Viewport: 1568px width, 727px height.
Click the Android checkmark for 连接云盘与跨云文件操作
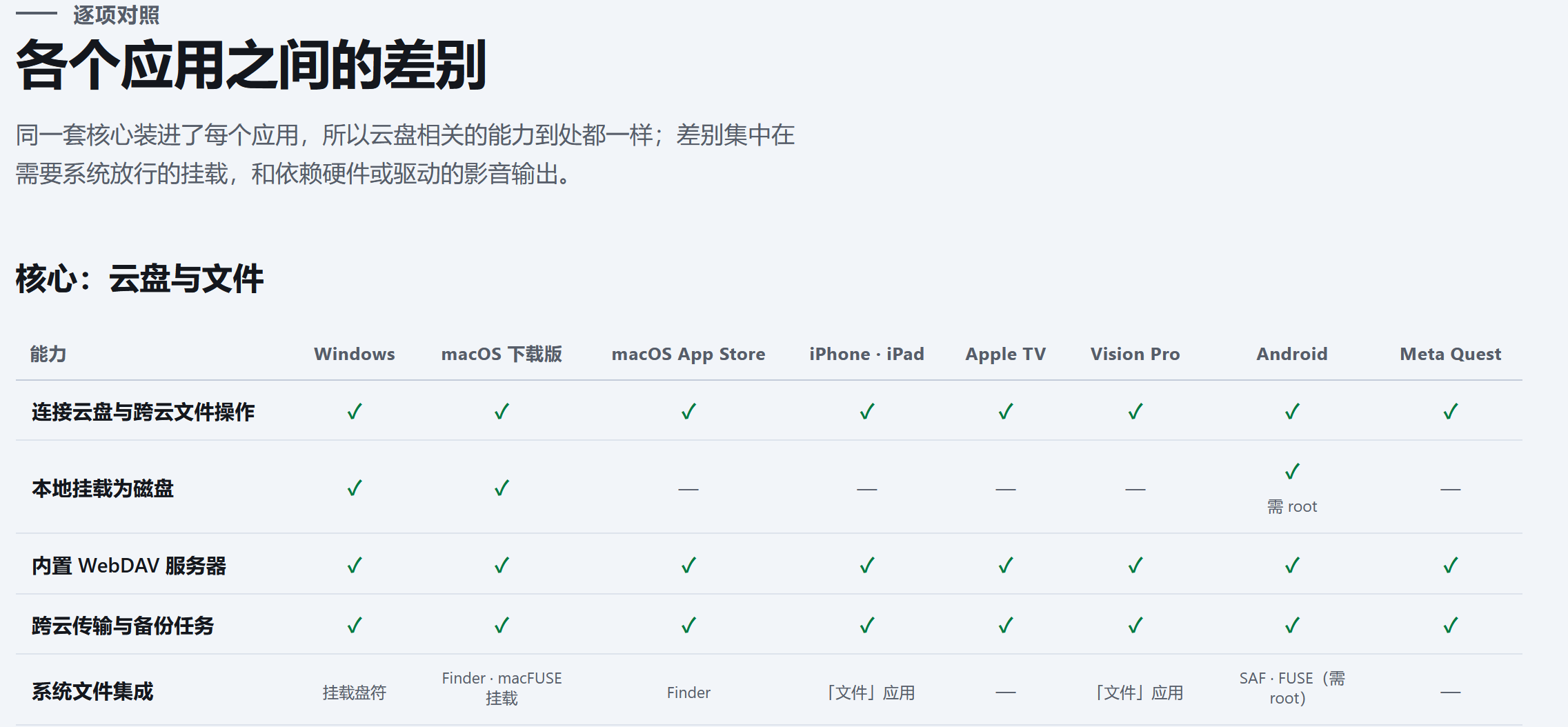(x=1292, y=412)
